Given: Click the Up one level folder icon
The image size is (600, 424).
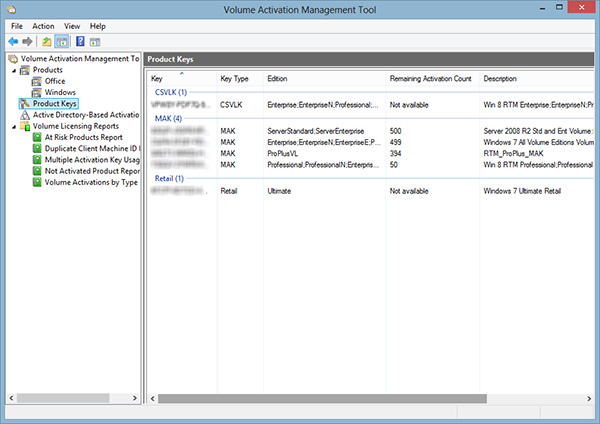Looking at the screenshot, I should pyautogui.click(x=46, y=42).
